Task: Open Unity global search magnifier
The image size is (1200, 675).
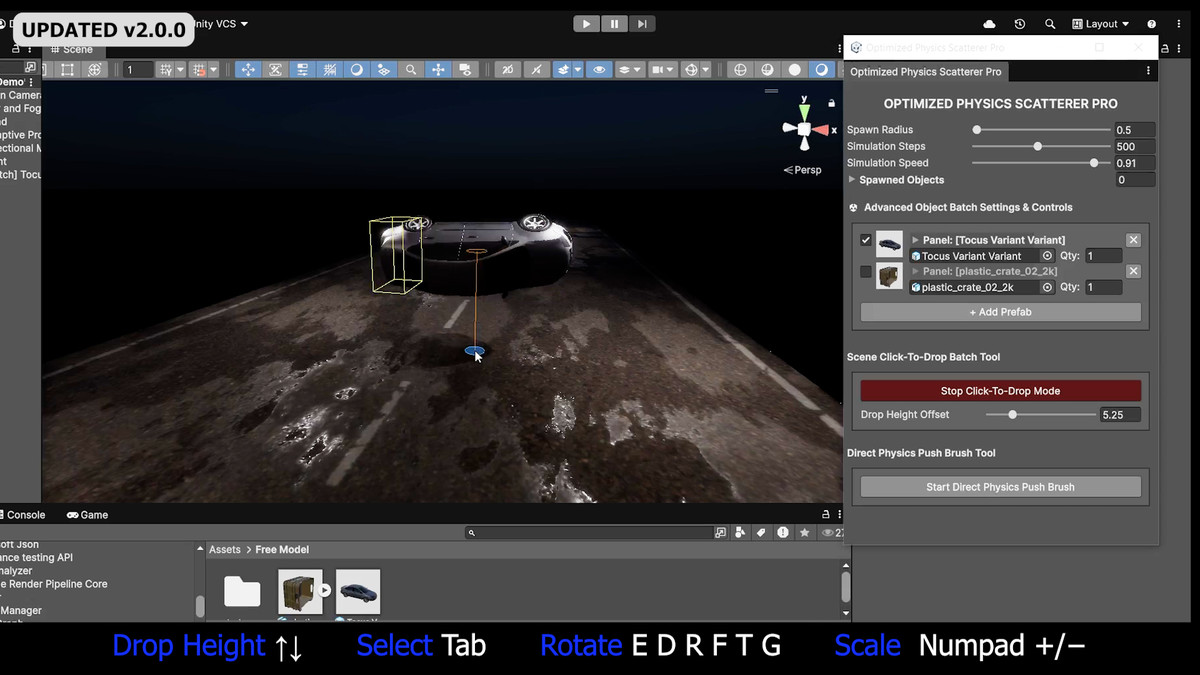Action: [1050, 24]
